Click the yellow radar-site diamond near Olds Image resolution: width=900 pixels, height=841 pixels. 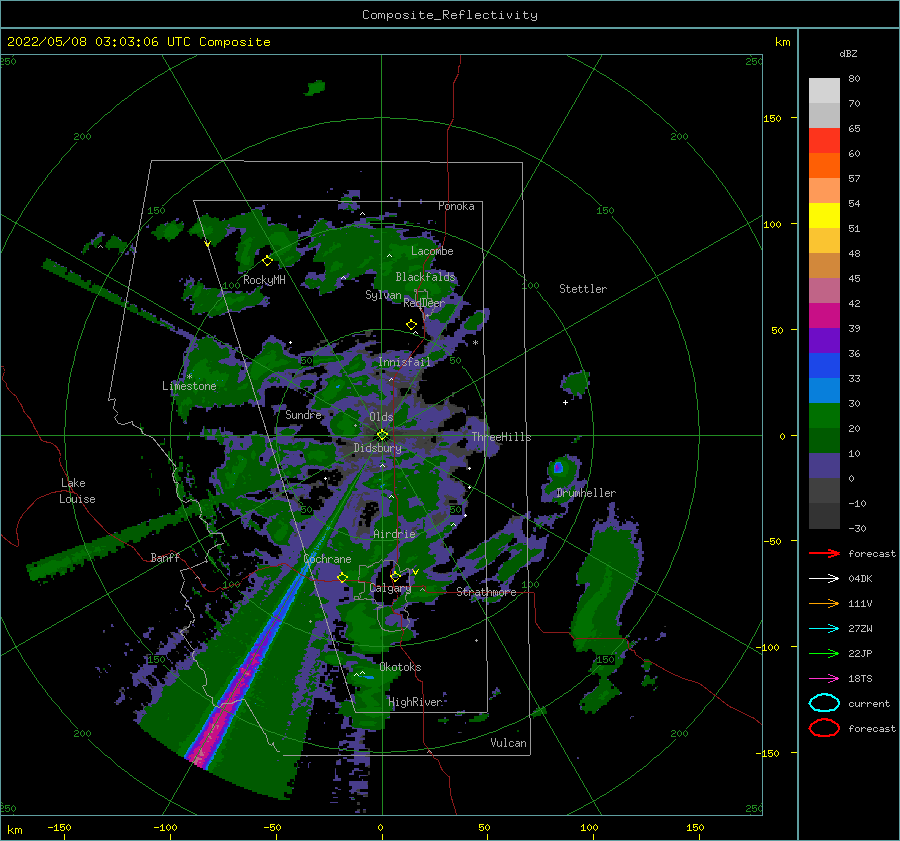pos(382,435)
